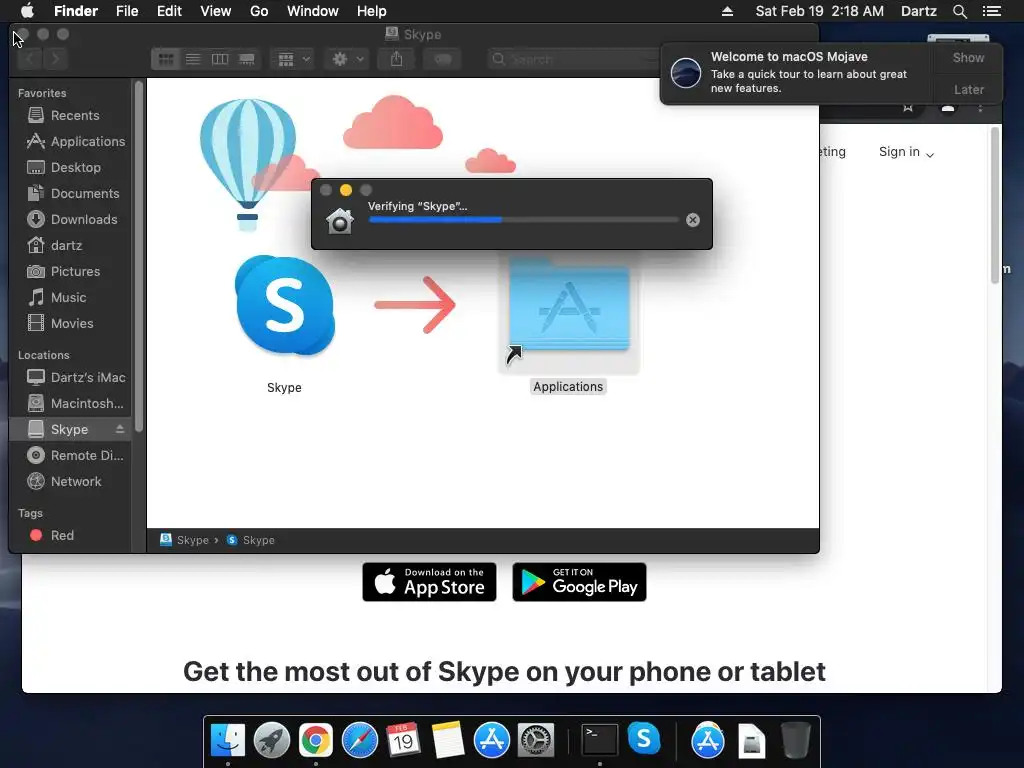Image resolution: width=1024 pixels, height=768 pixels.
Task: Open the File menu
Action: click(127, 11)
